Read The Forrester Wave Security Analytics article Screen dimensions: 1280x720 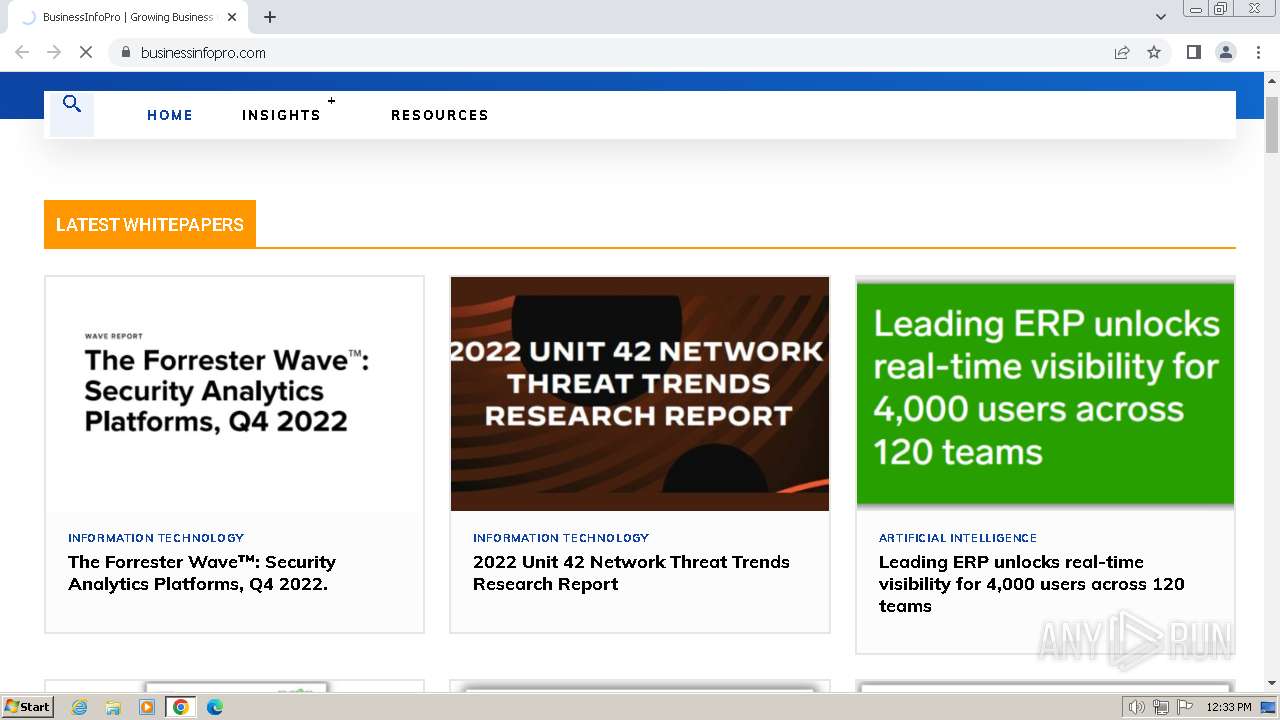pos(202,573)
